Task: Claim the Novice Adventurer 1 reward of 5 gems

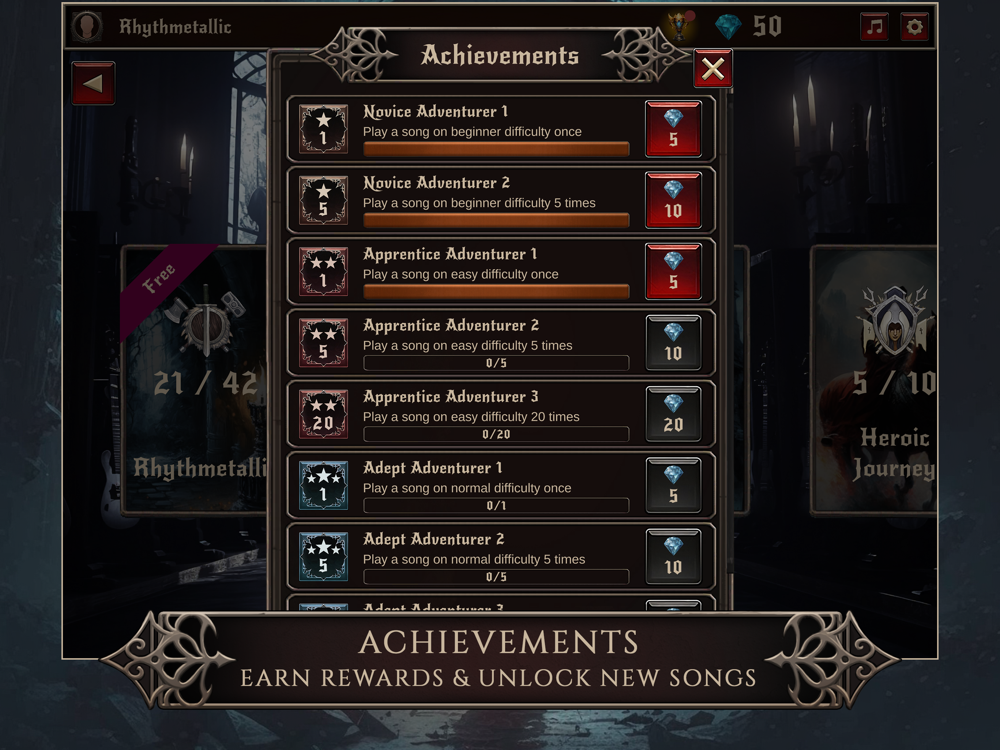Action: click(673, 129)
